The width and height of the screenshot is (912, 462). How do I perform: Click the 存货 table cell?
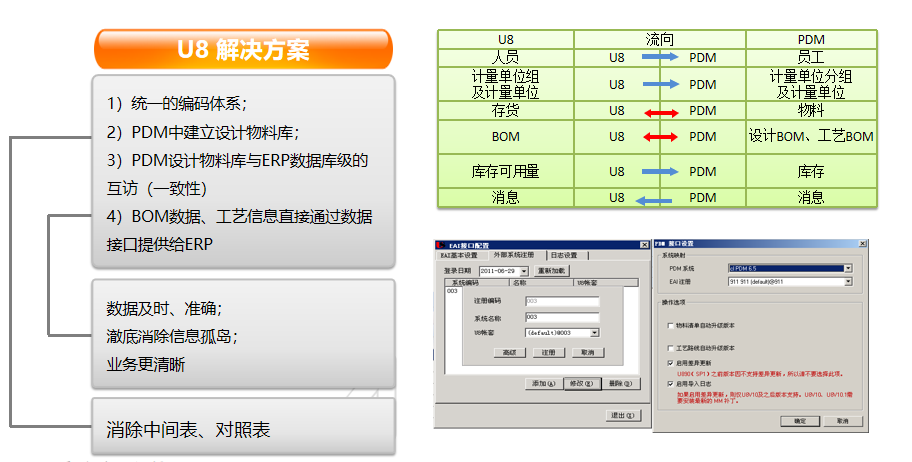click(x=505, y=111)
